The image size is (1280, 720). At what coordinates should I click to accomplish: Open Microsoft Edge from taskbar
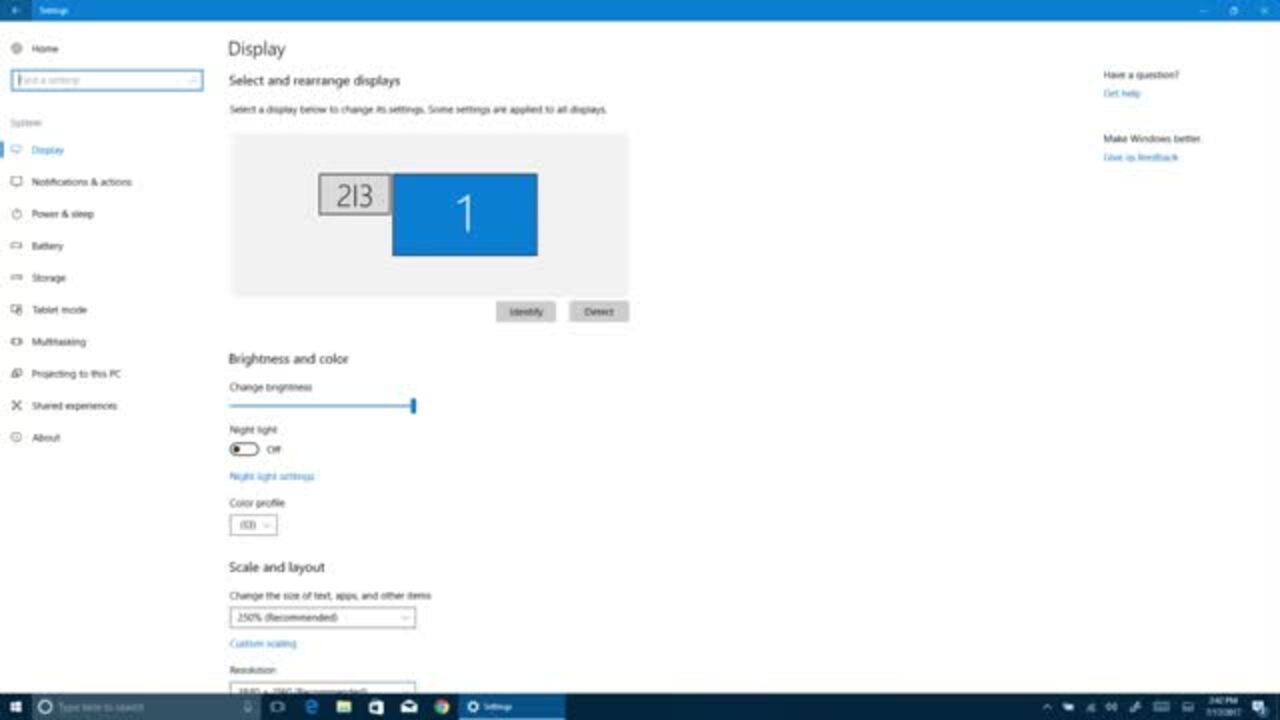coord(311,707)
